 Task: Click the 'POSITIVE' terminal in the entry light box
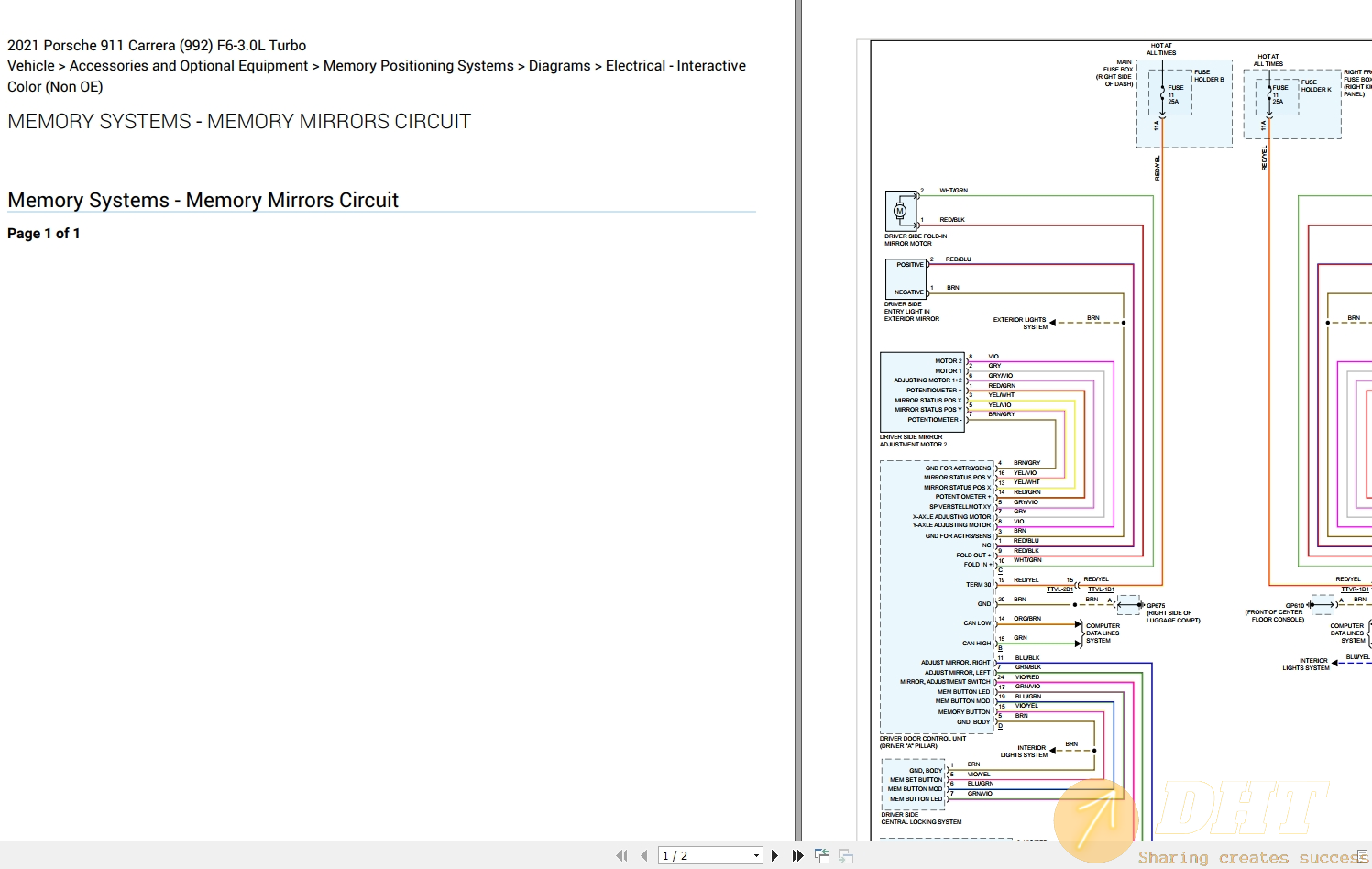coord(910,265)
